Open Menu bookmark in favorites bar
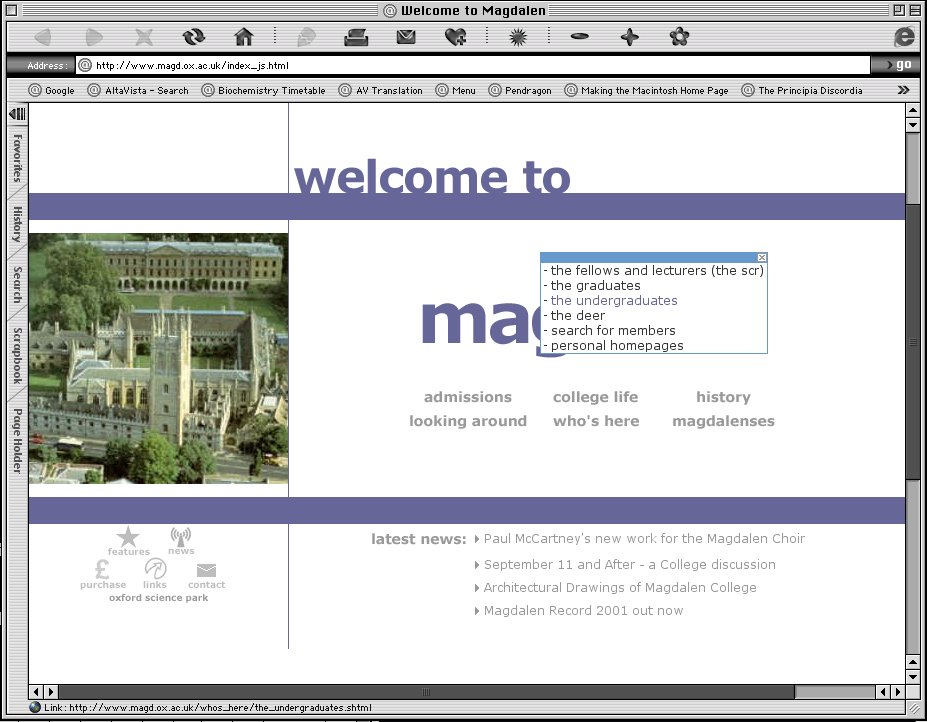927x722 pixels. click(x=456, y=90)
